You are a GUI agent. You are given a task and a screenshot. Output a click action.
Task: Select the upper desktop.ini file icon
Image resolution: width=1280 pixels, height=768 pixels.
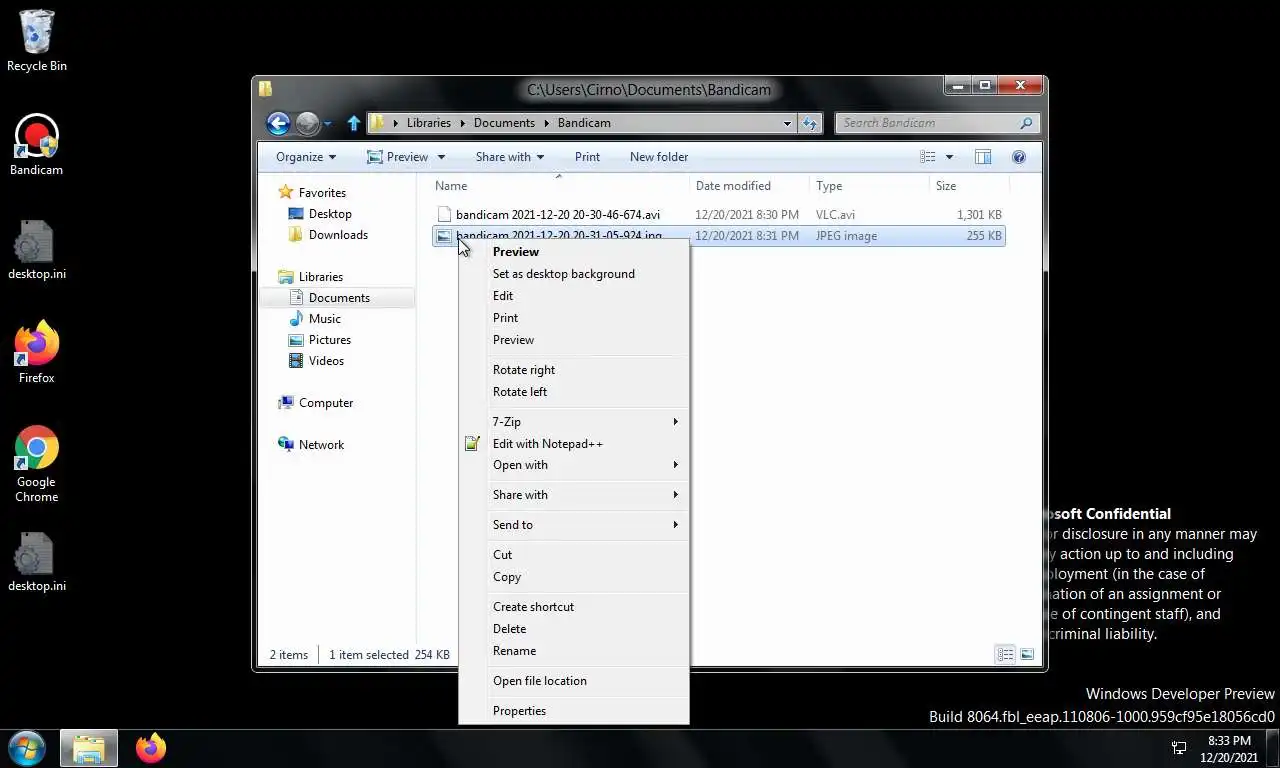[37, 250]
